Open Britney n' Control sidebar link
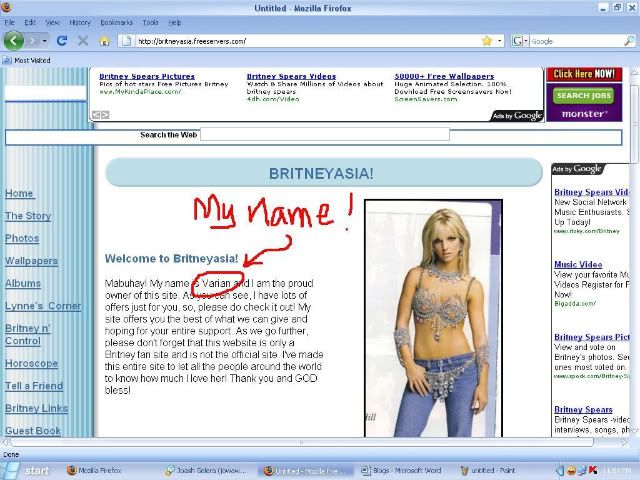Viewport: 640px width, 480px height. 28,335
